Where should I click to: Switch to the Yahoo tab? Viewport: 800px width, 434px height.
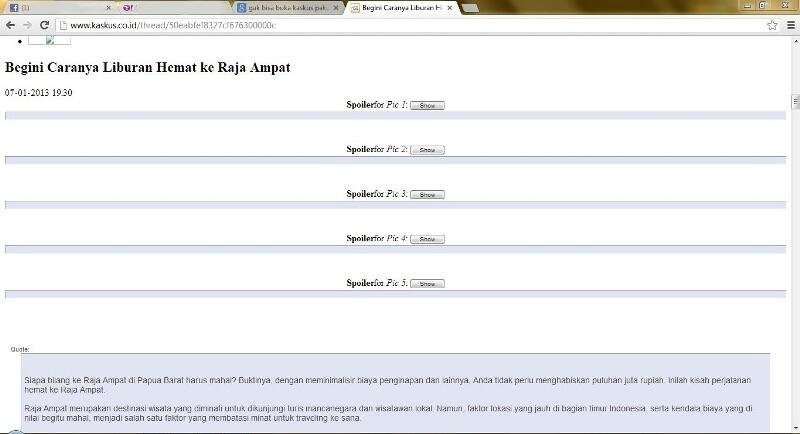pos(176,8)
